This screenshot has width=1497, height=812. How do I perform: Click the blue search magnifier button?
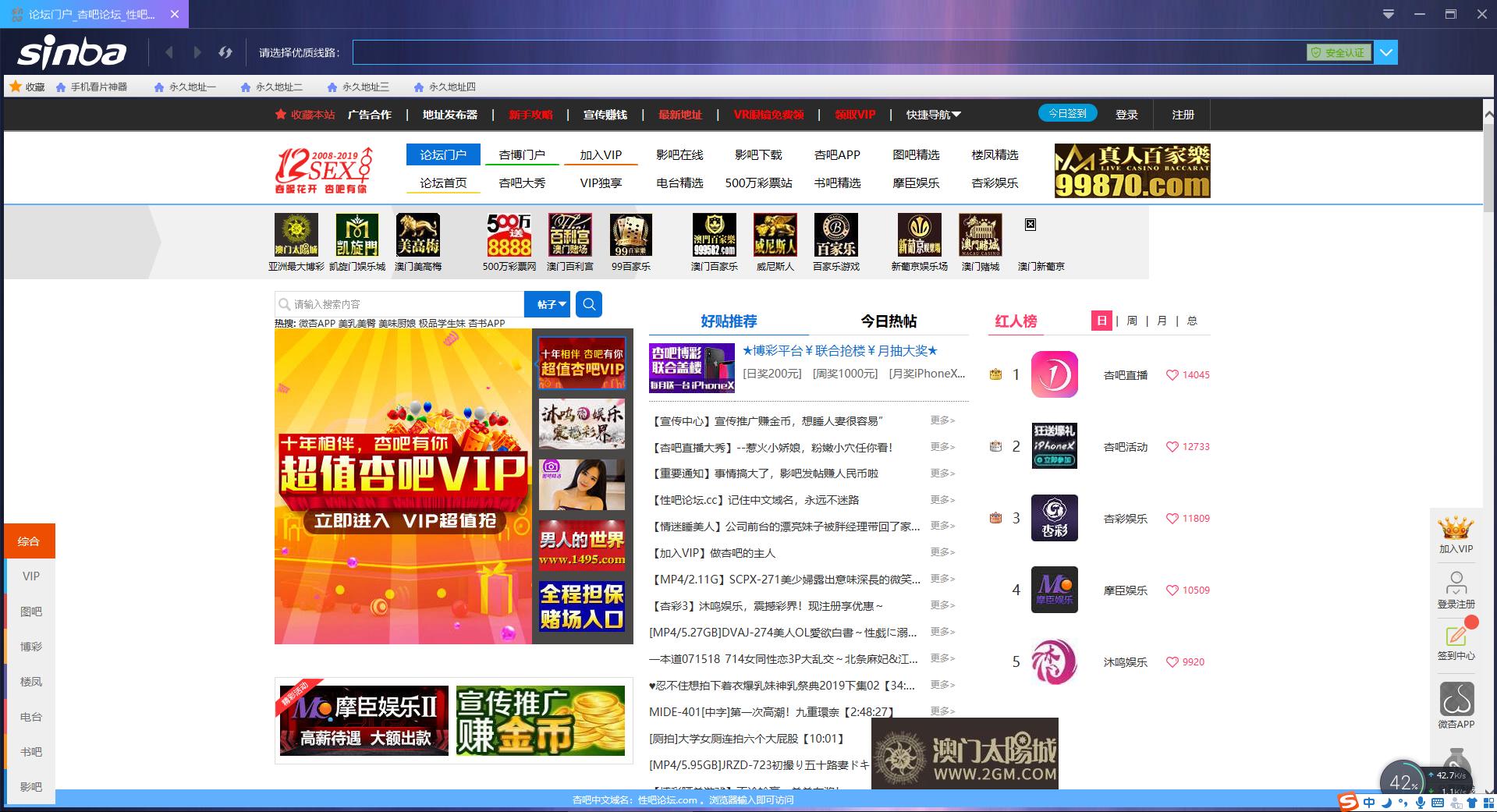click(589, 304)
